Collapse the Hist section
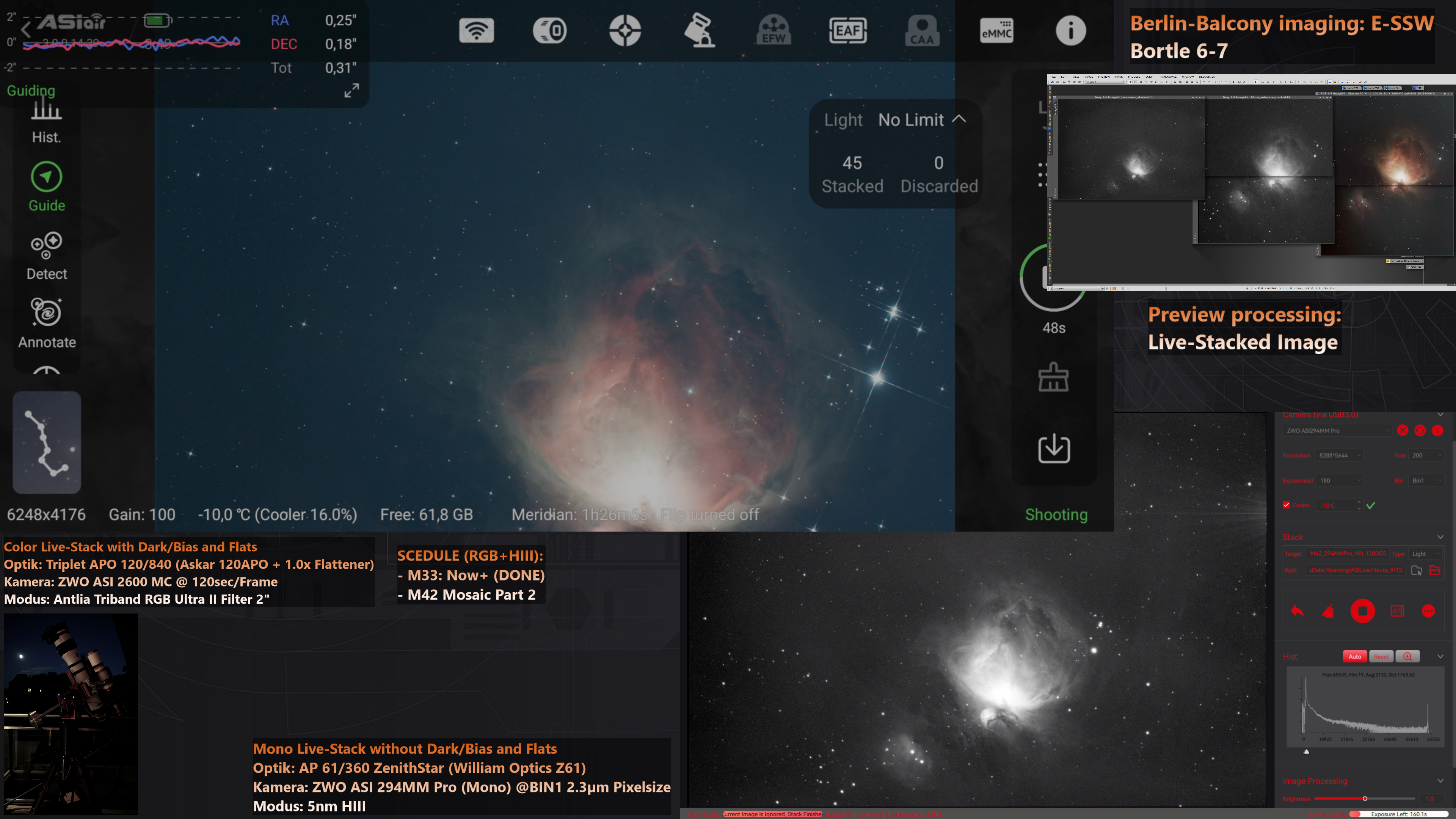 1440,657
